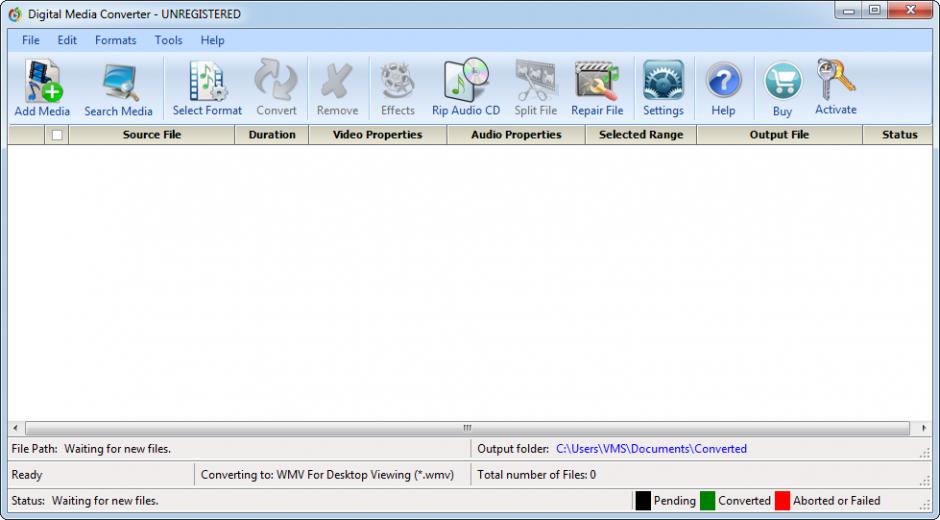
Task: Click 'Status: Waiting for new files.' text
Action: (85, 501)
